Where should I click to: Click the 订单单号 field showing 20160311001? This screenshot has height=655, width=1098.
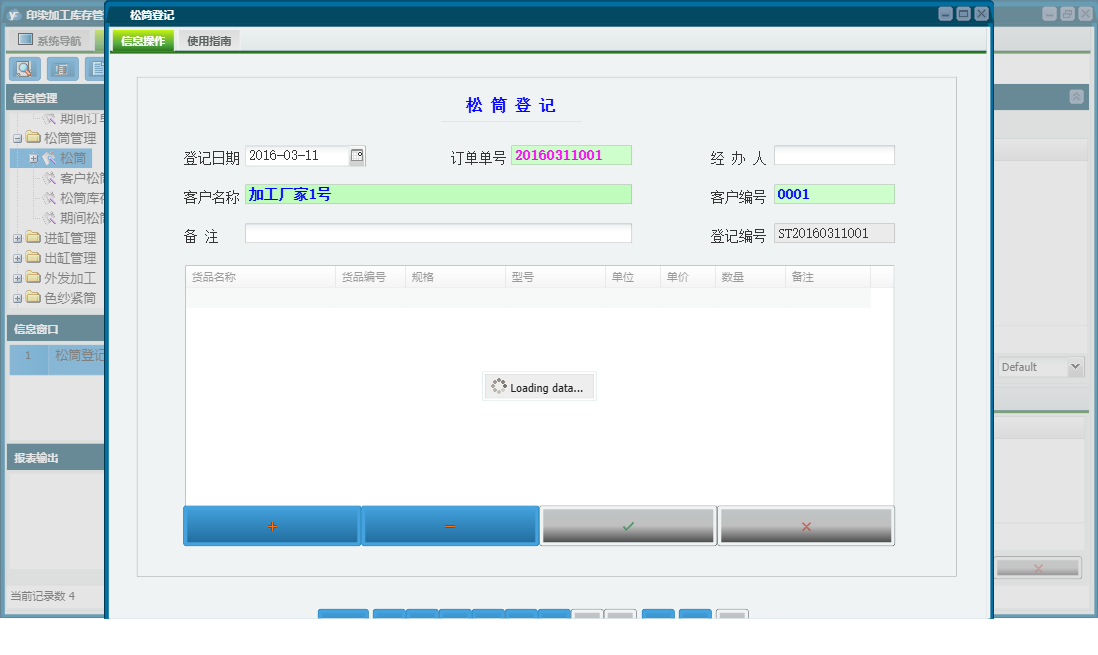click(571, 155)
